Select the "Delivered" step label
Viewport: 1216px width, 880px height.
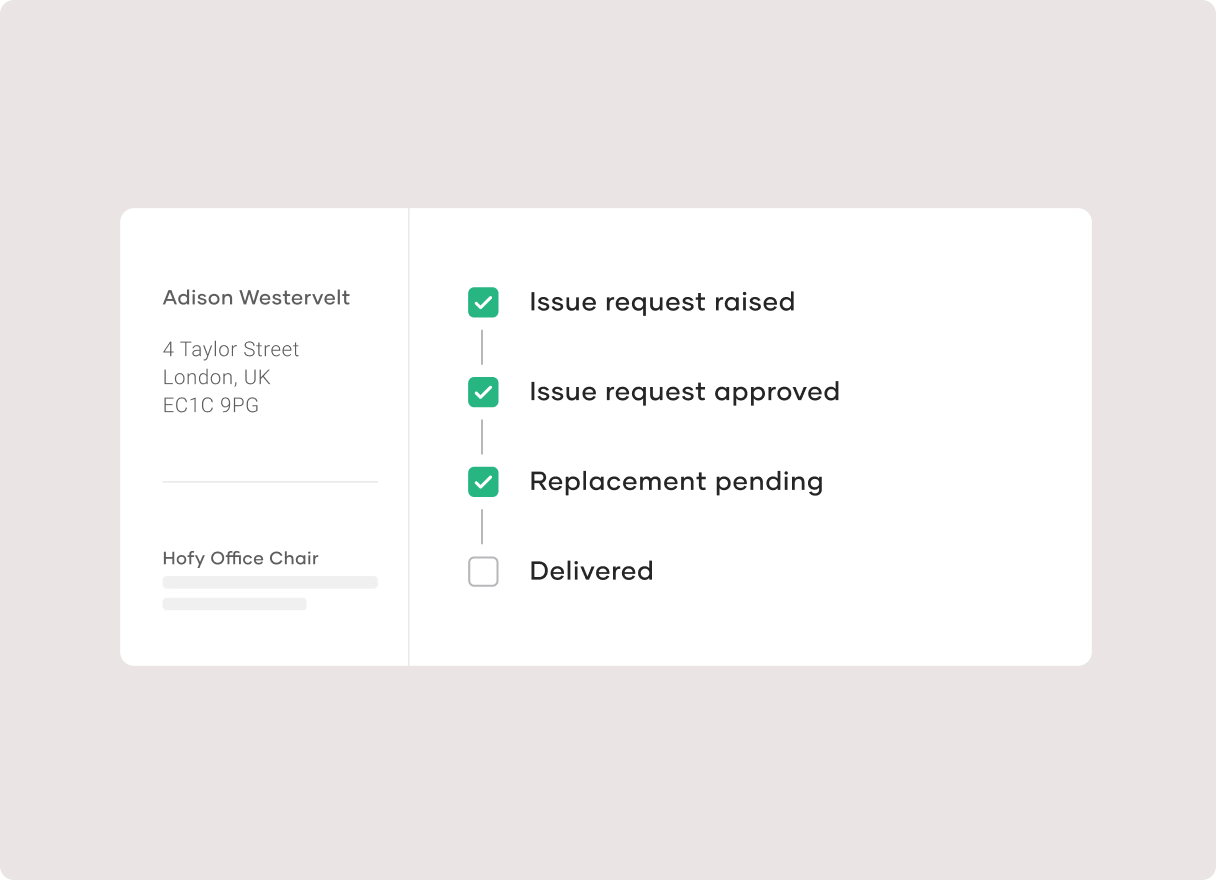[x=591, y=572]
